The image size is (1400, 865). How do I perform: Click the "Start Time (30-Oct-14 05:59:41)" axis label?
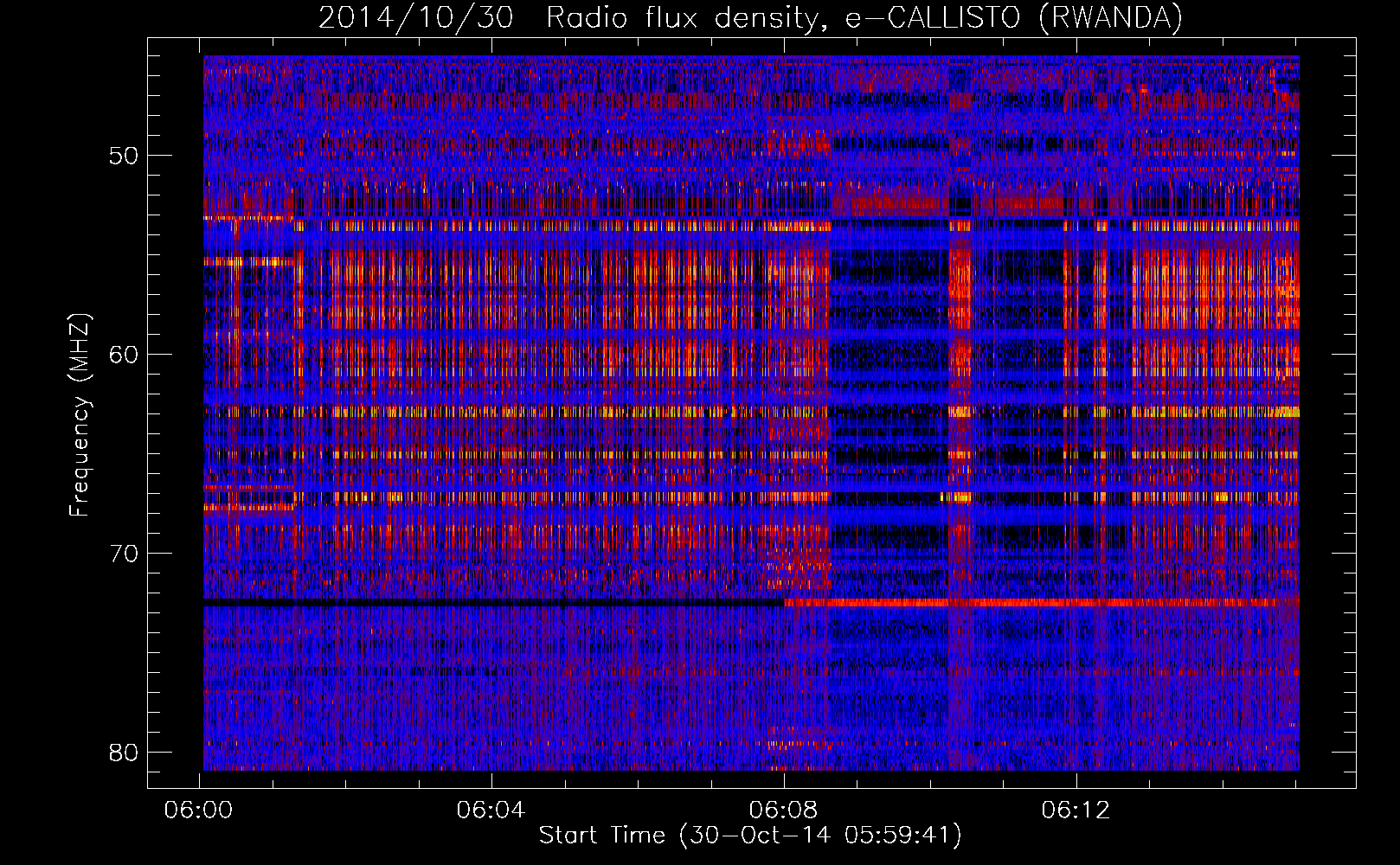click(x=750, y=836)
